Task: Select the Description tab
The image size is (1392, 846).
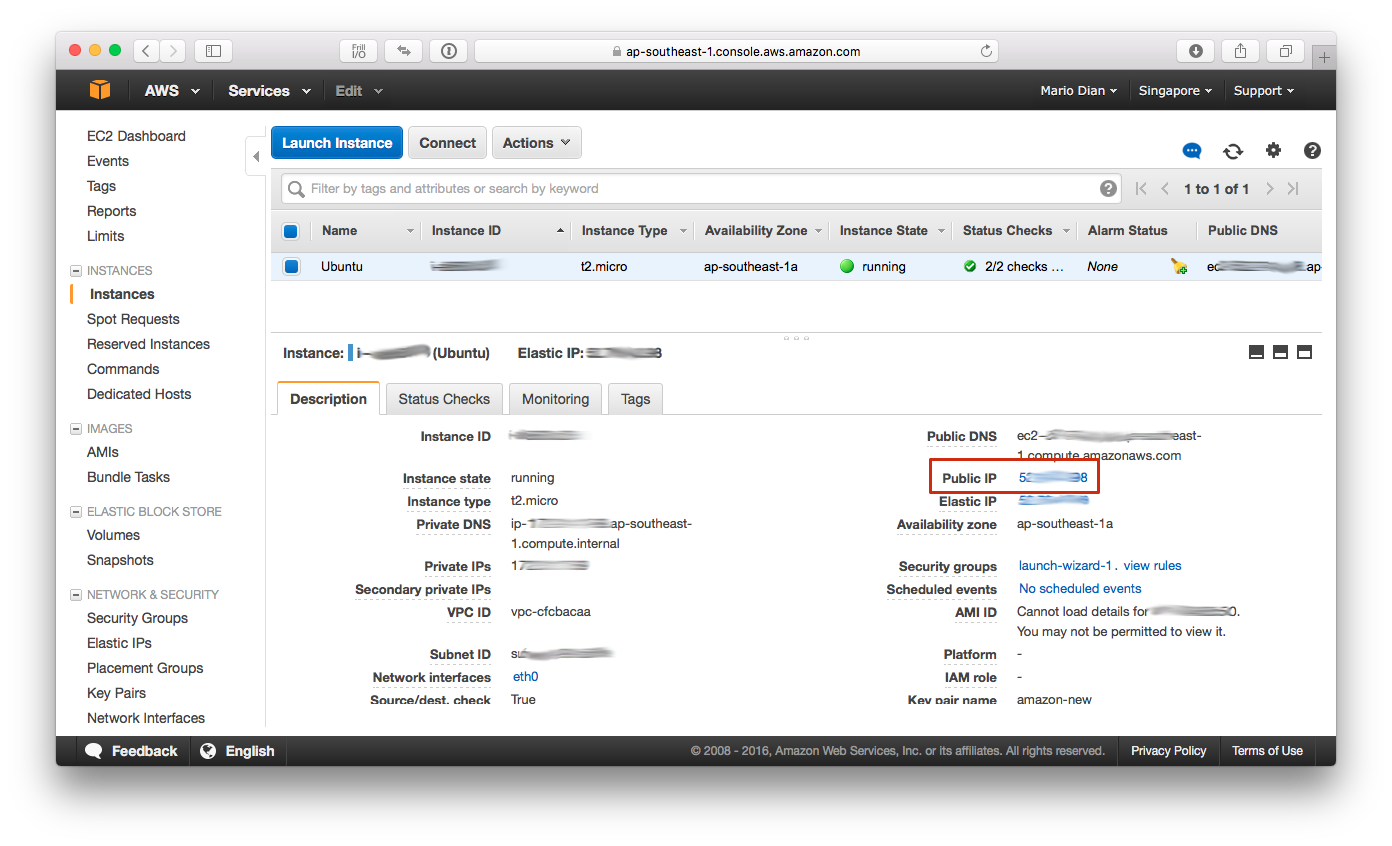Action: (x=328, y=398)
